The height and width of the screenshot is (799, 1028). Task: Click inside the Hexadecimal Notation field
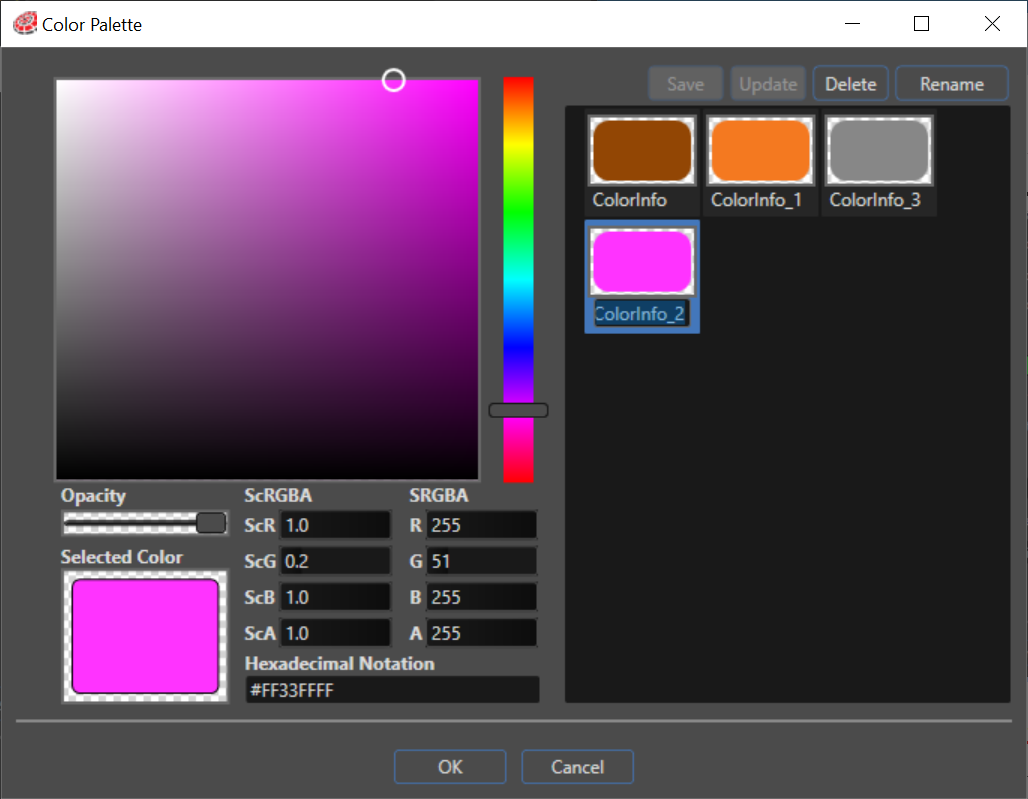392,690
